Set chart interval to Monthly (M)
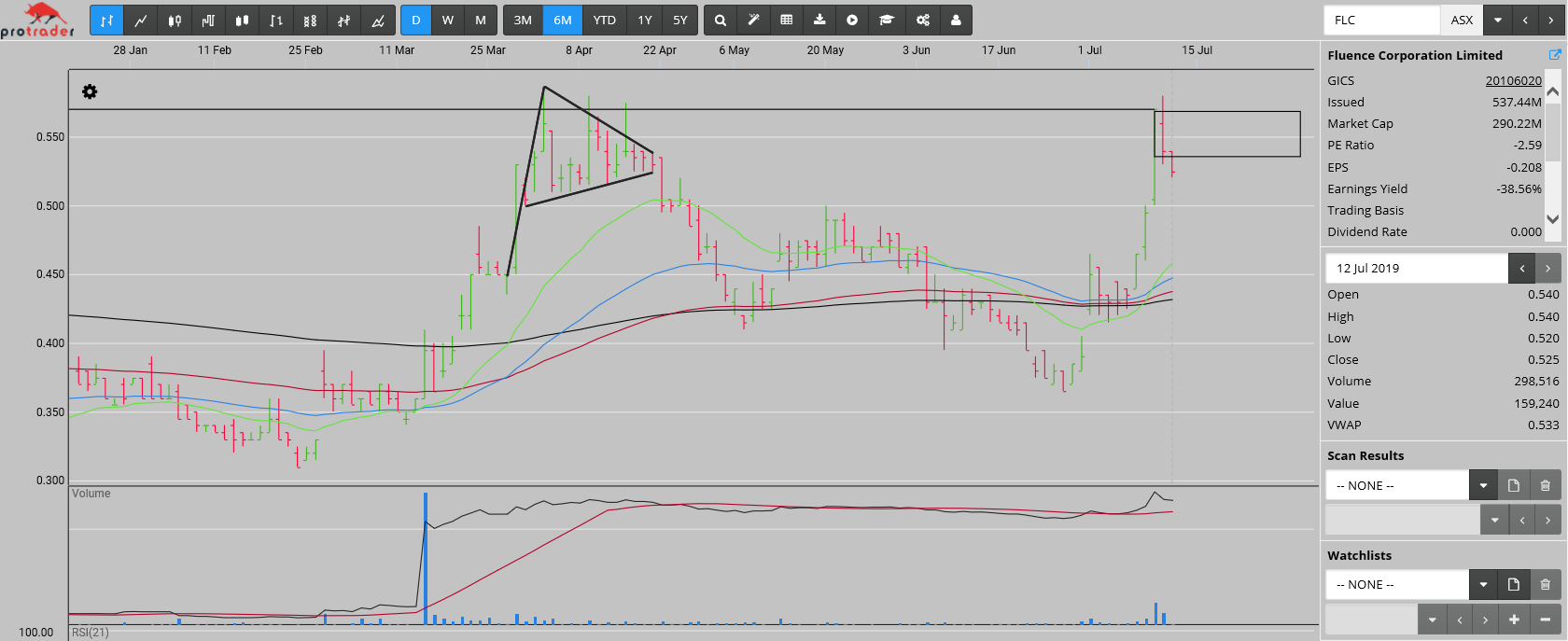 click(481, 21)
